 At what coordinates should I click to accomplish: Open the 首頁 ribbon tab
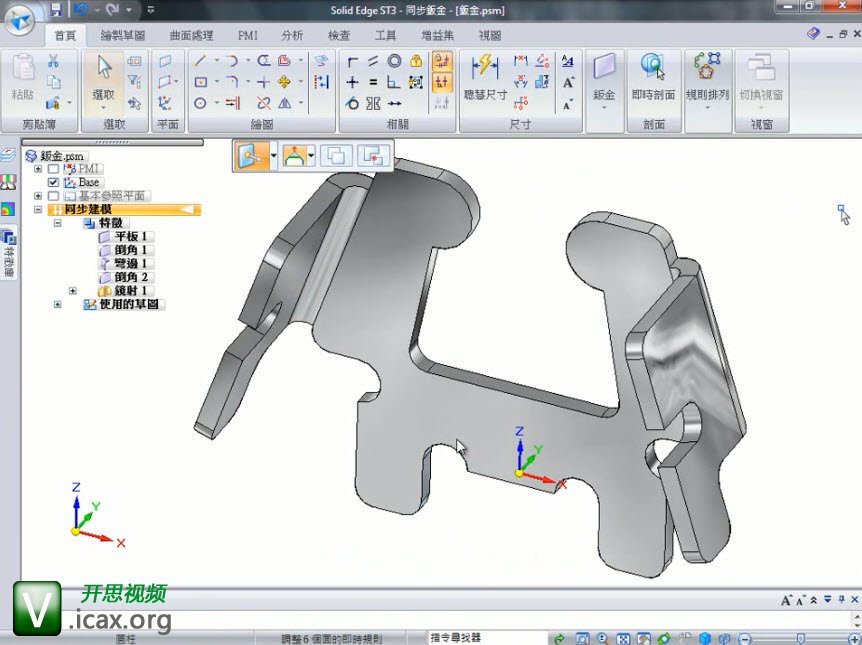[x=65, y=36]
